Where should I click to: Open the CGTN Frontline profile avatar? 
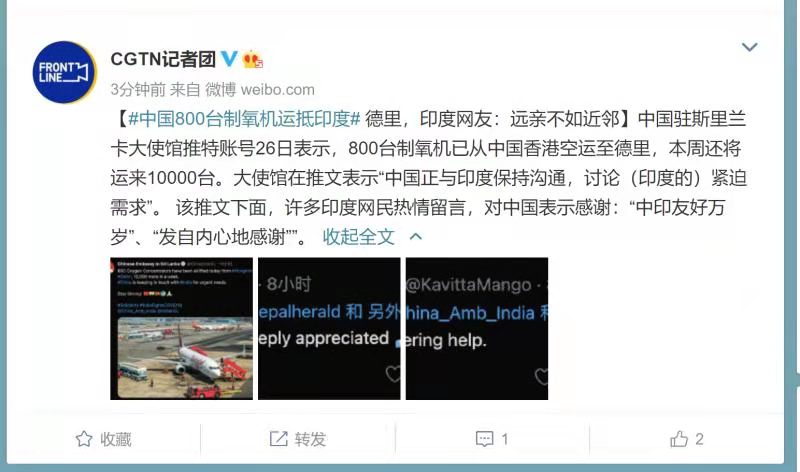pyautogui.click(x=64, y=72)
